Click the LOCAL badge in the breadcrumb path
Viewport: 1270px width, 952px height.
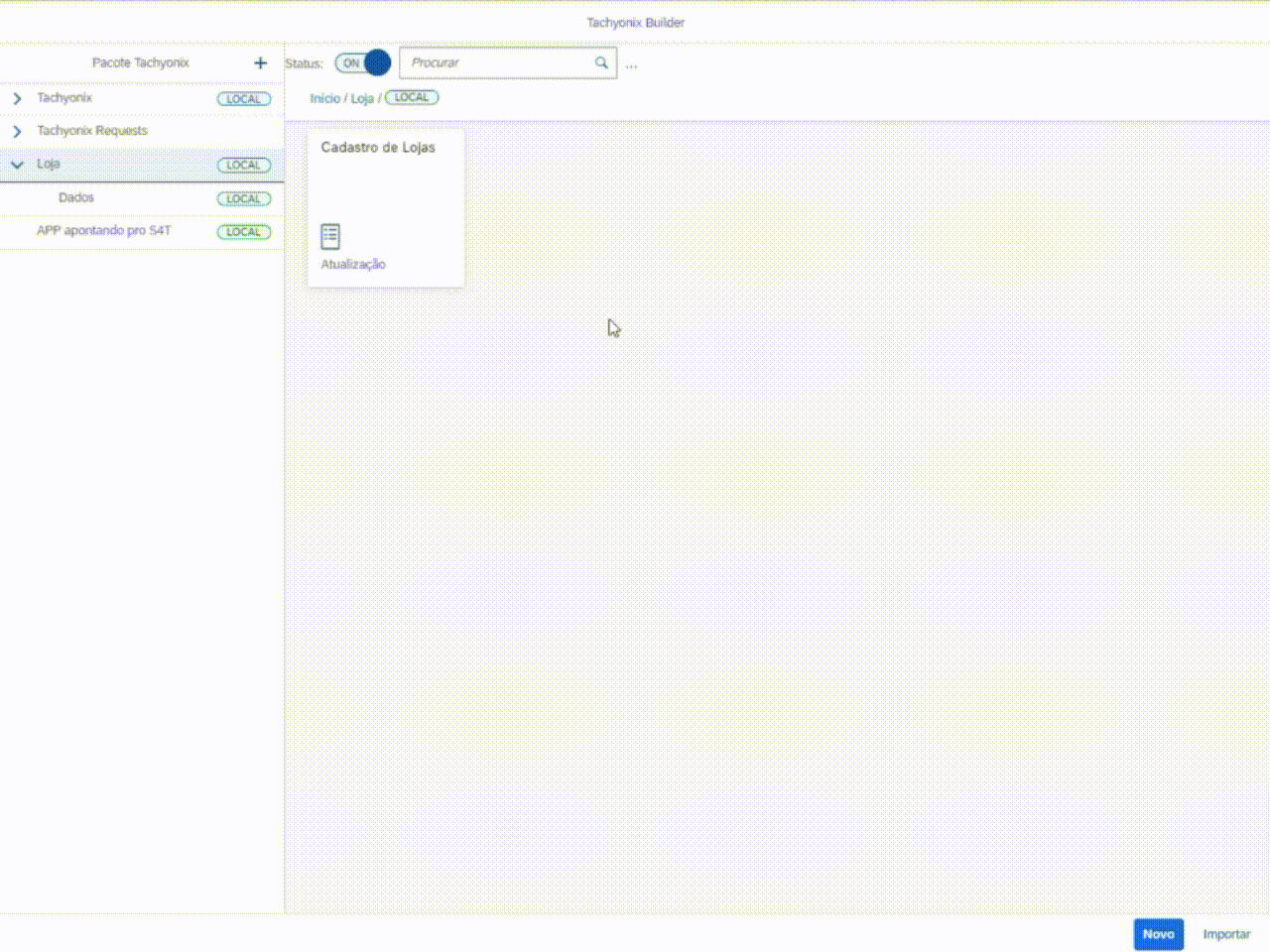pyautogui.click(x=412, y=98)
